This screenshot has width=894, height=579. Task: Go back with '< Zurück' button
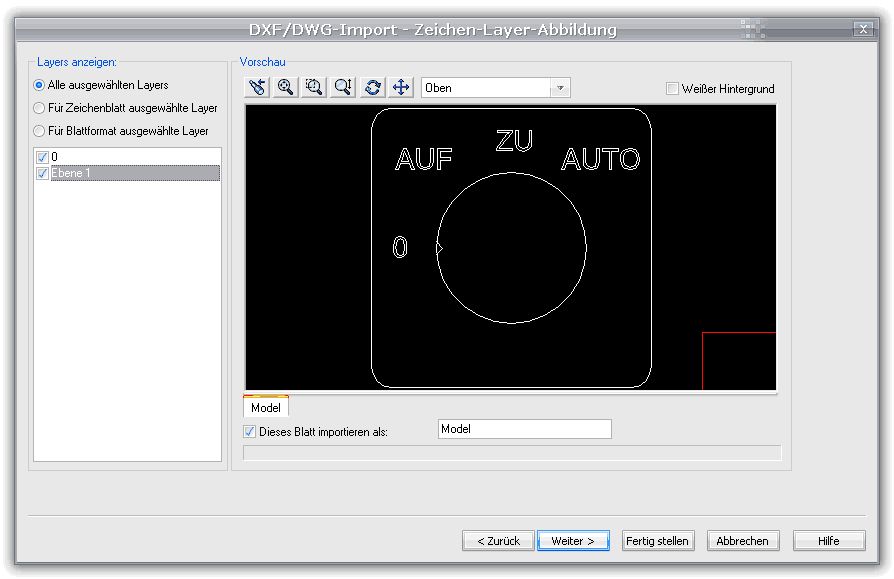[498, 541]
